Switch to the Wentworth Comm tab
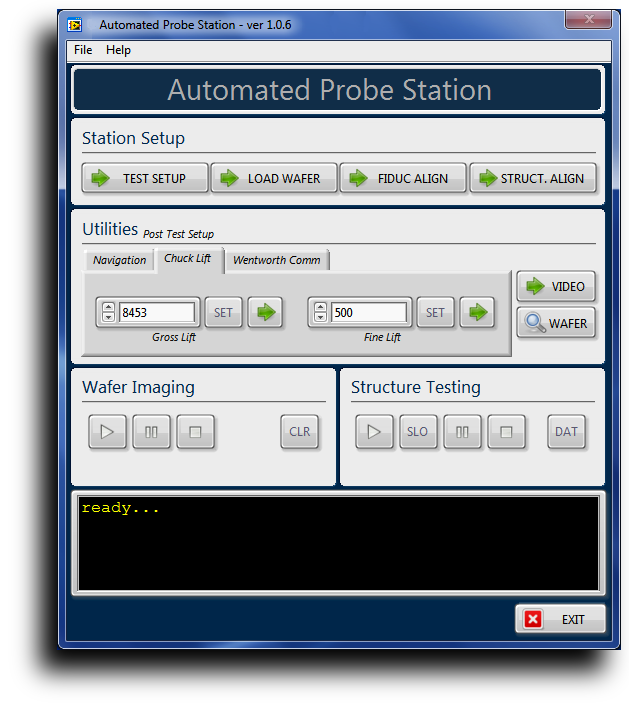This screenshot has width=629, height=705. [x=277, y=260]
